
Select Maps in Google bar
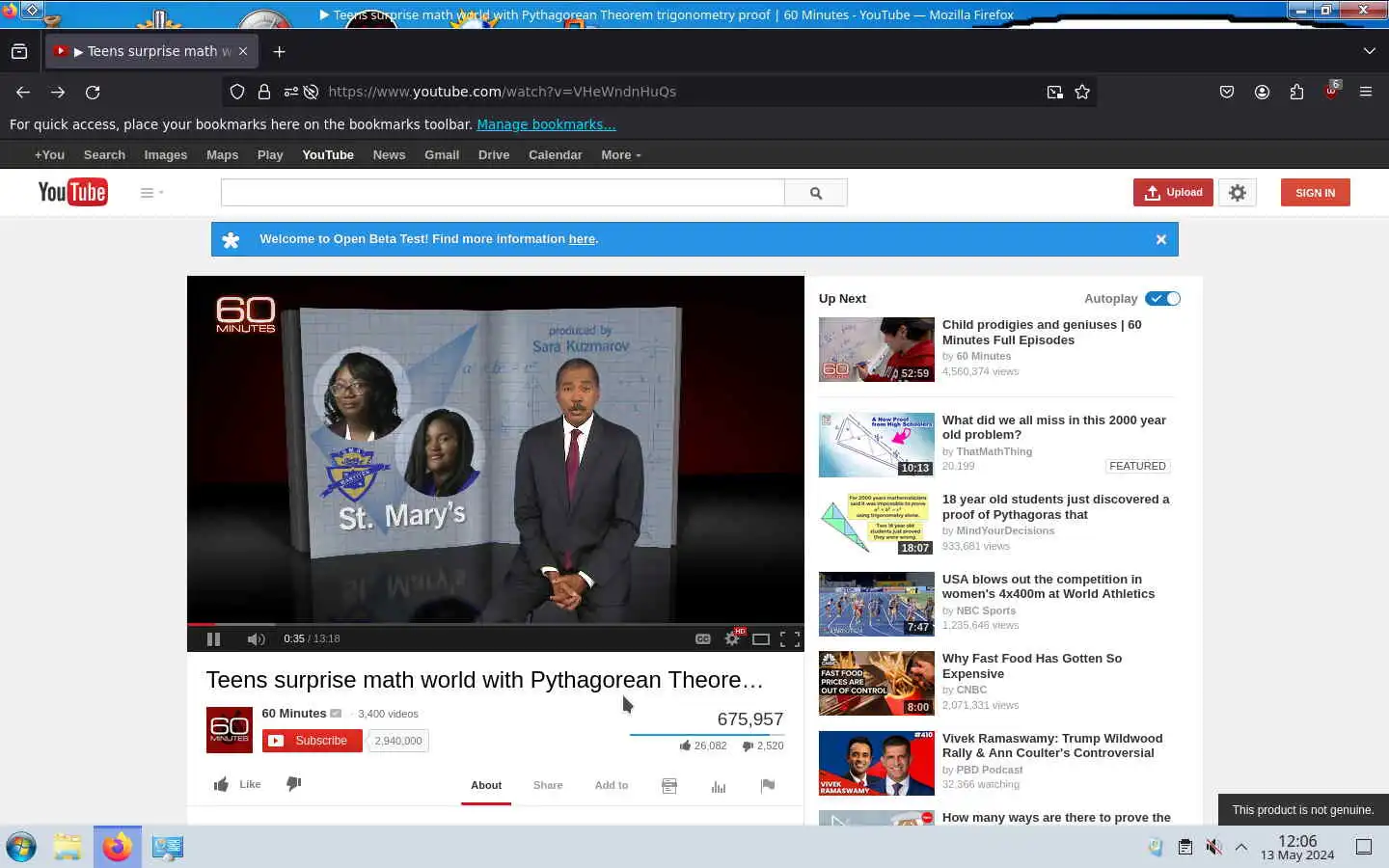click(x=222, y=154)
